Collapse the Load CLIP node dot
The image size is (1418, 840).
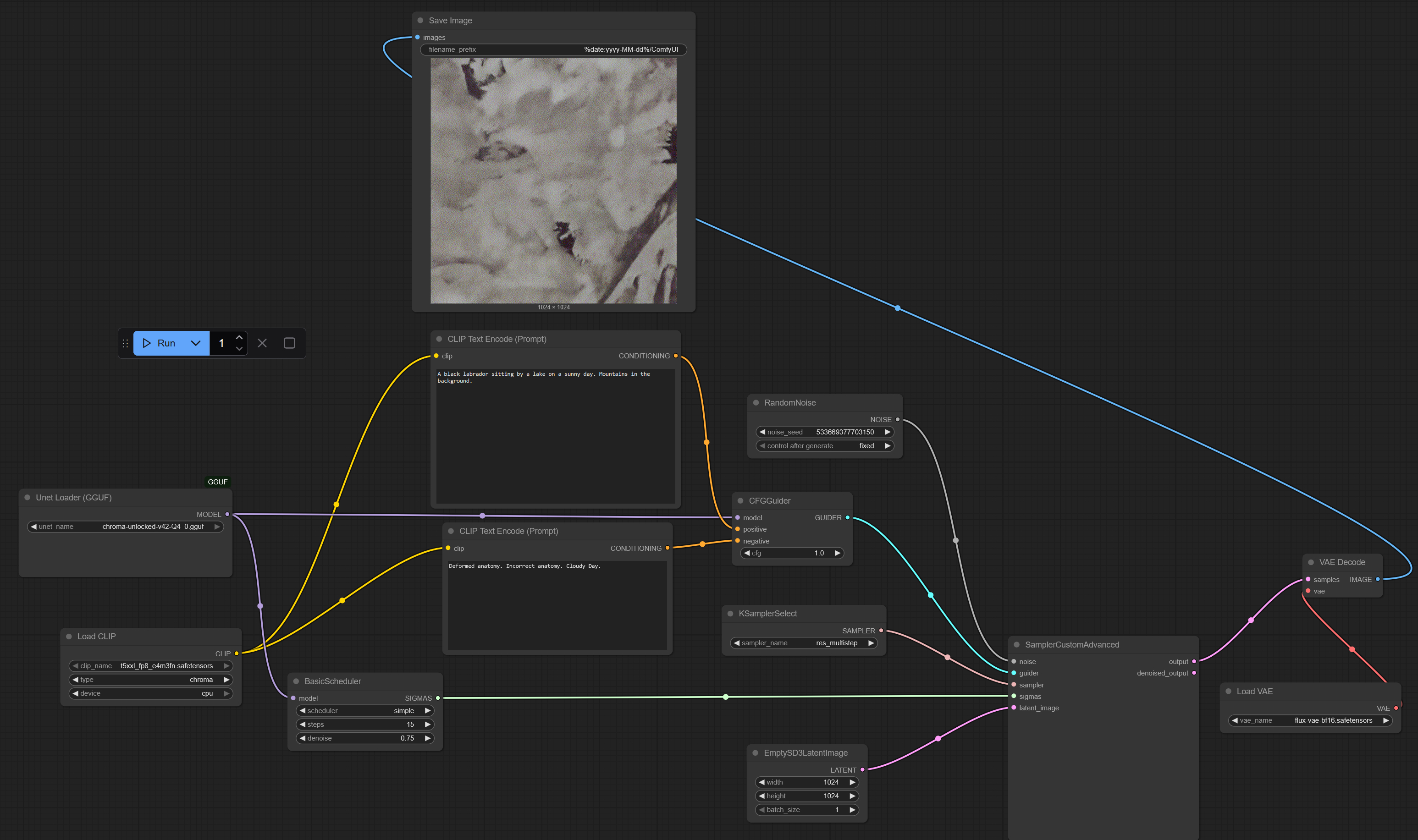pyautogui.click(x=69, y=636)
